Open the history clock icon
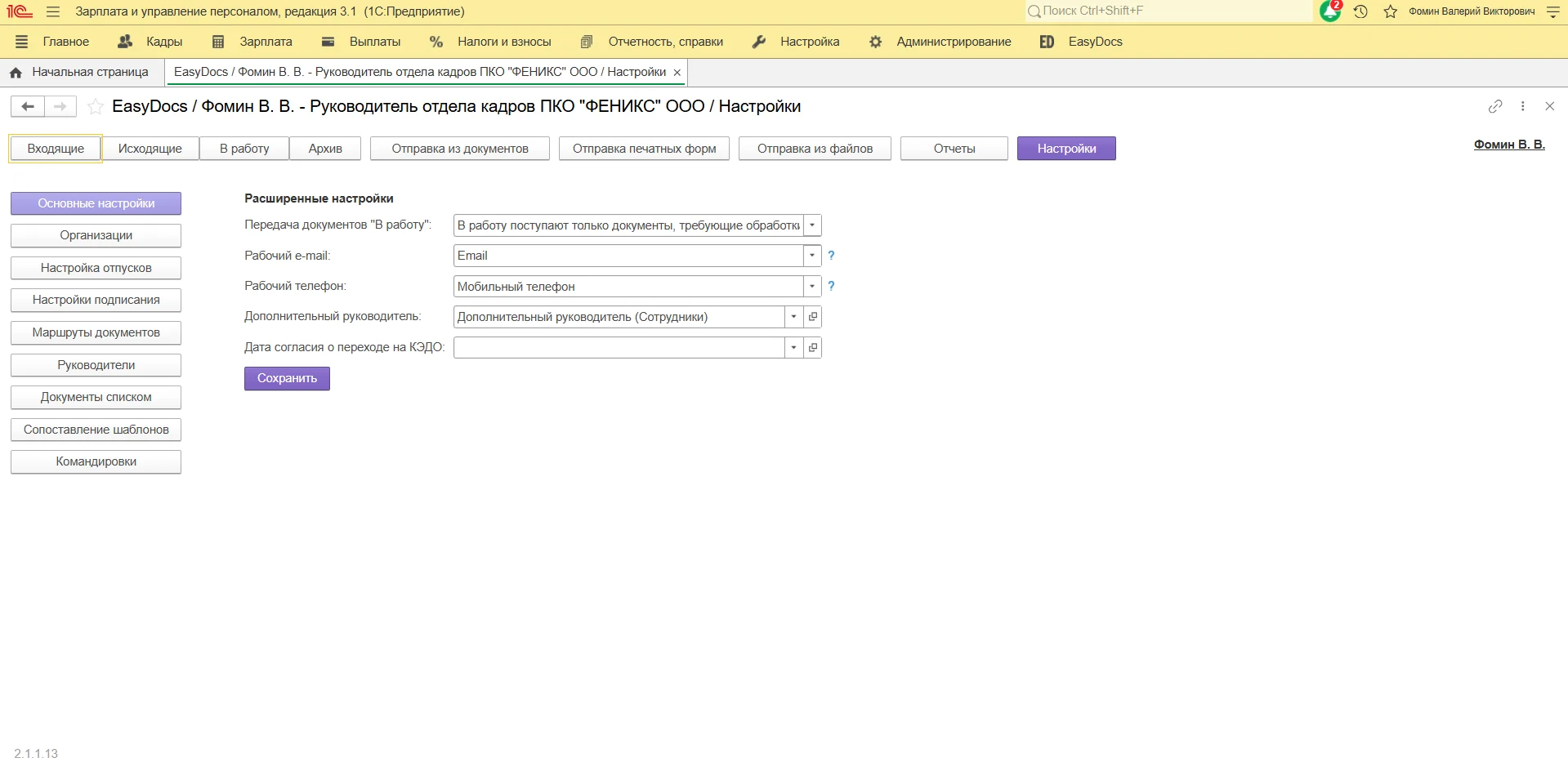The image size is (1568, 771). point(1360,11)
